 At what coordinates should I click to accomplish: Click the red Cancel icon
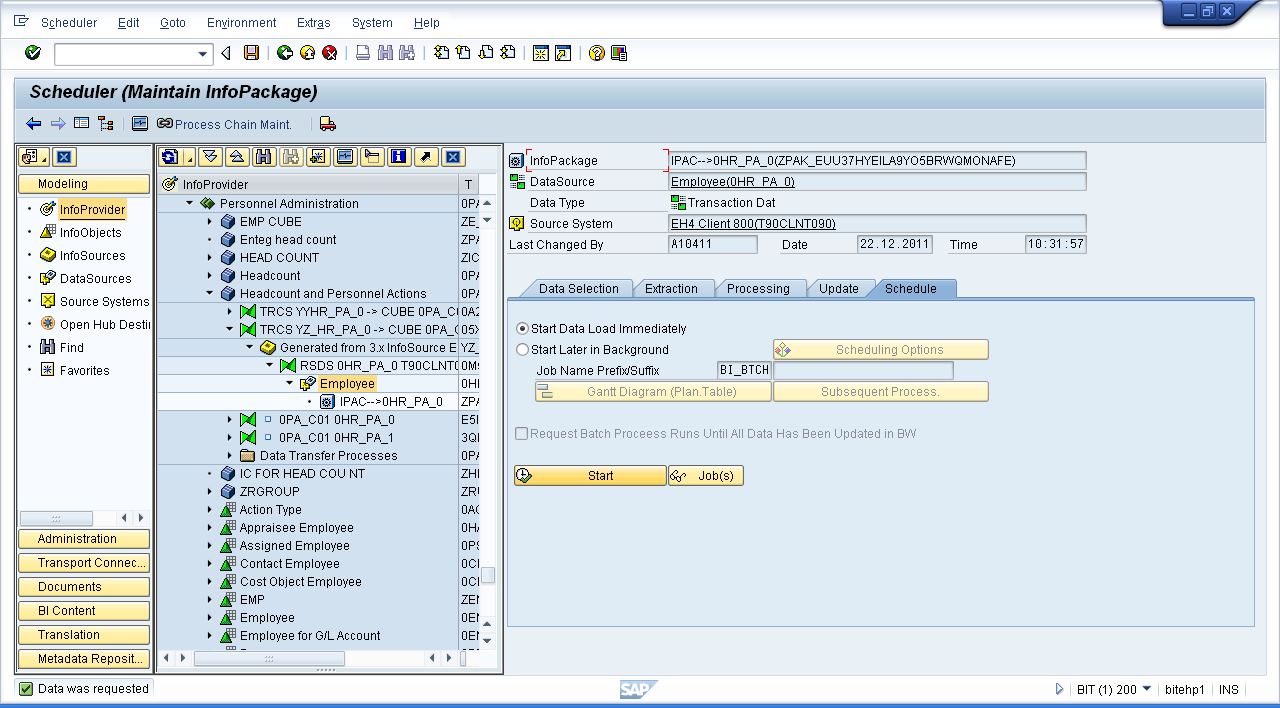coord(329,53)
